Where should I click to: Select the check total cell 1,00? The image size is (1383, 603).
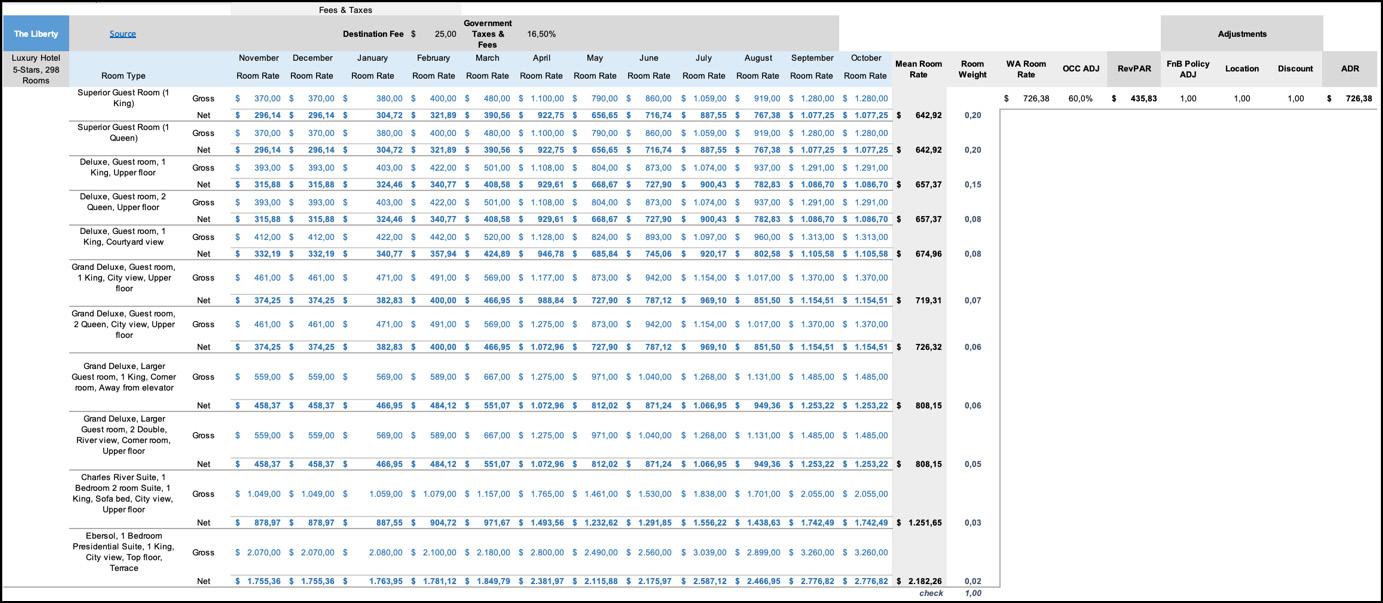click(x=972, y=593)
